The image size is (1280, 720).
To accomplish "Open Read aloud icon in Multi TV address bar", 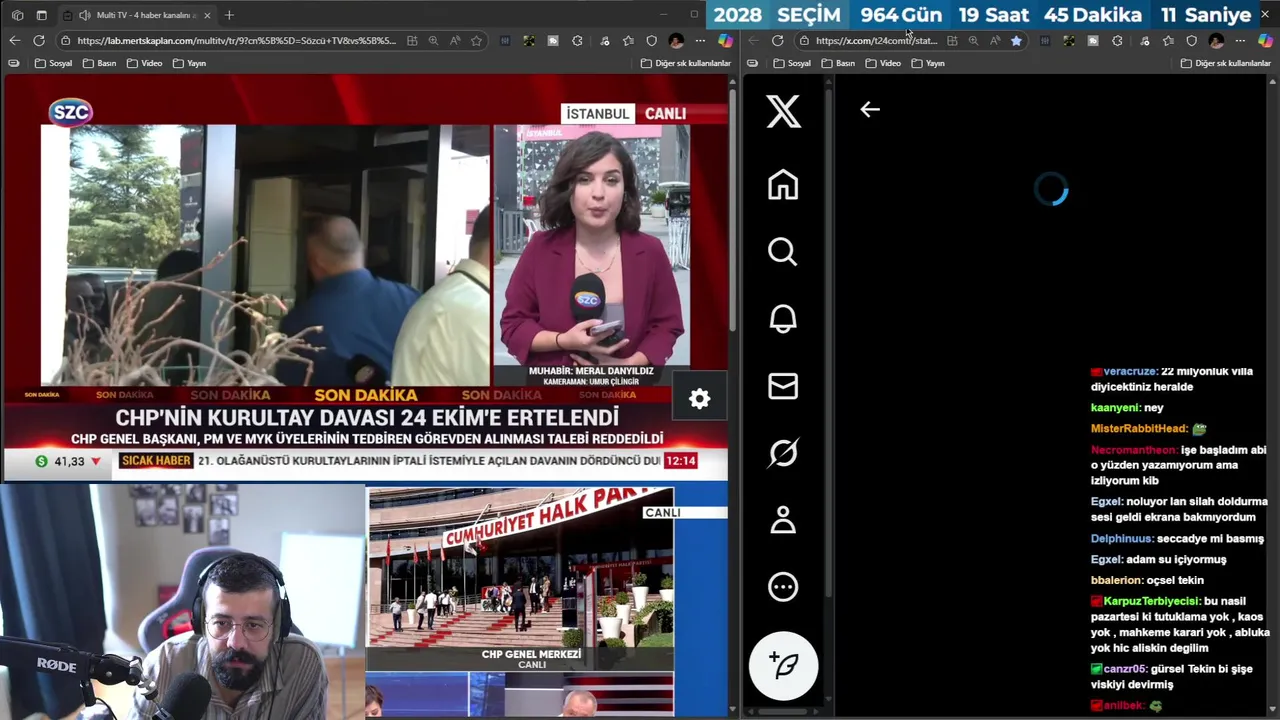I will 455,41.
